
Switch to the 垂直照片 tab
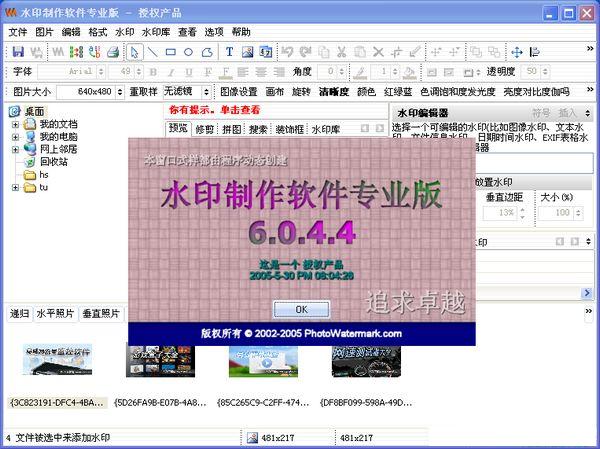pos(101,314)
